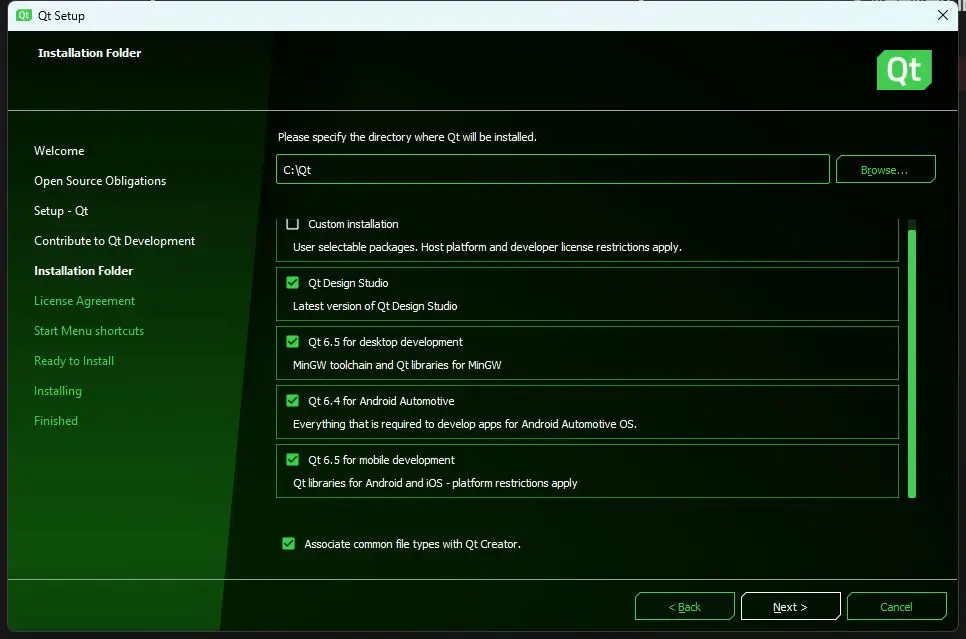Click the Qt Setup title bar icon
The image size is (966, 639).
23,15
